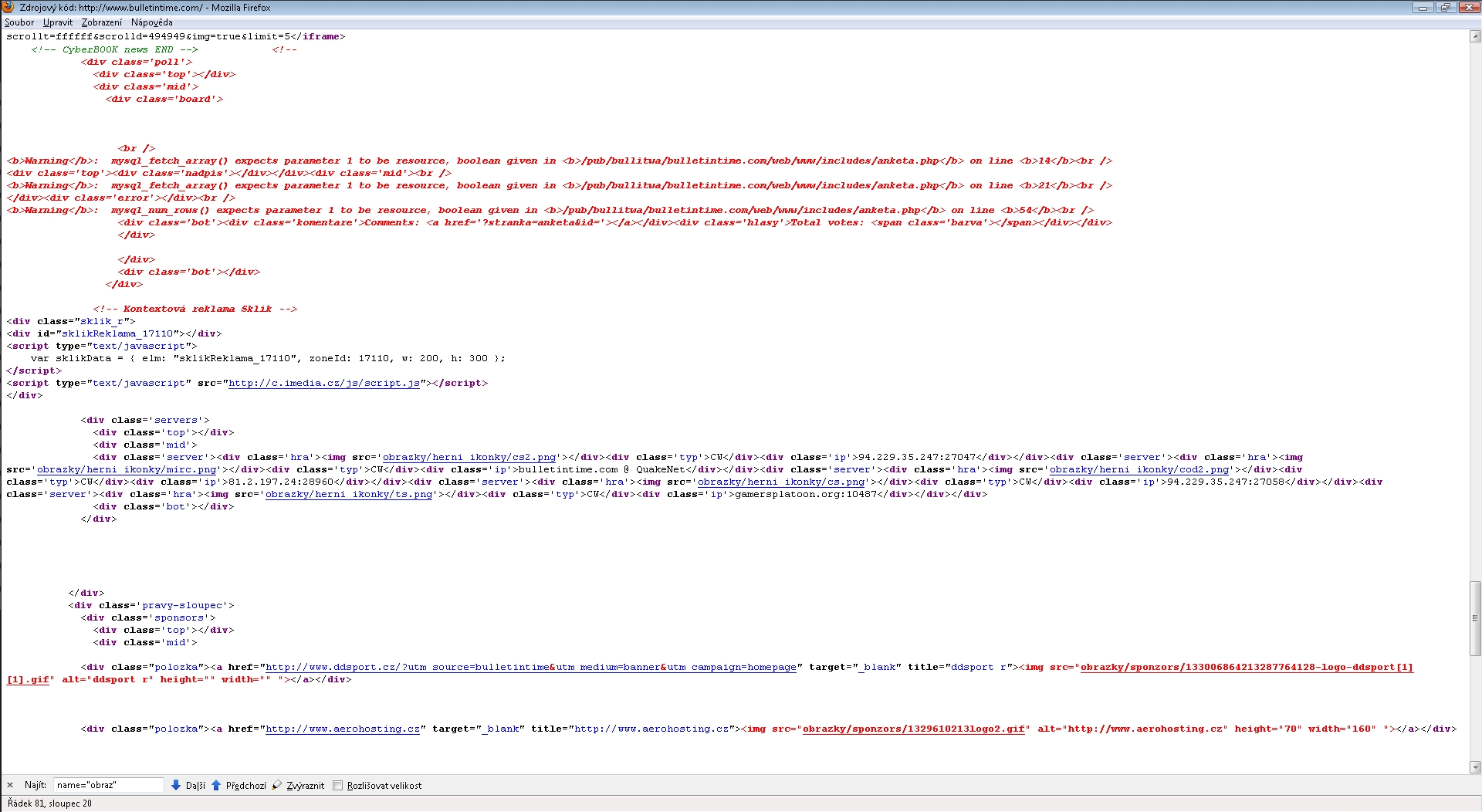The height and width of the screenshot is (812, 1482).
Task: Click the 'sklikReklama_17110' div id value
Action: click(117, 333)
